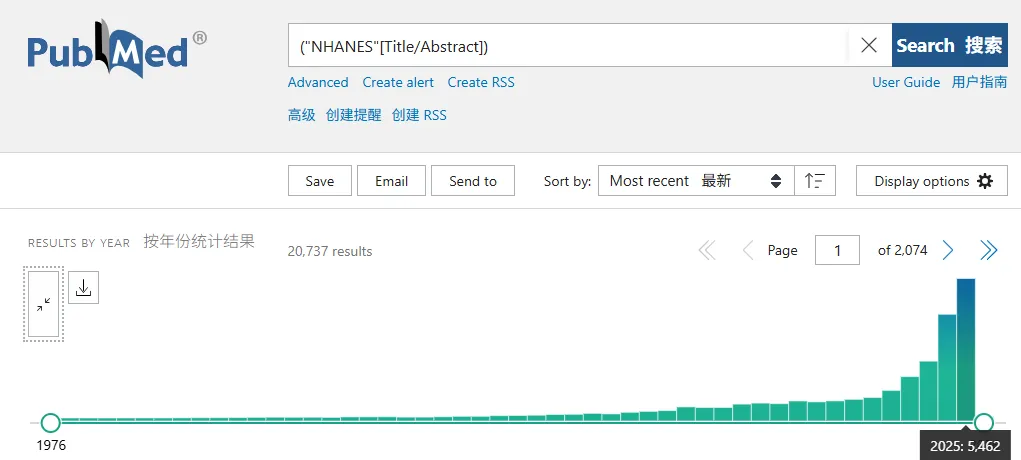Click the 创建 RSS link
This screenshot has height=460, width=1021.
[x=419, y=115]
